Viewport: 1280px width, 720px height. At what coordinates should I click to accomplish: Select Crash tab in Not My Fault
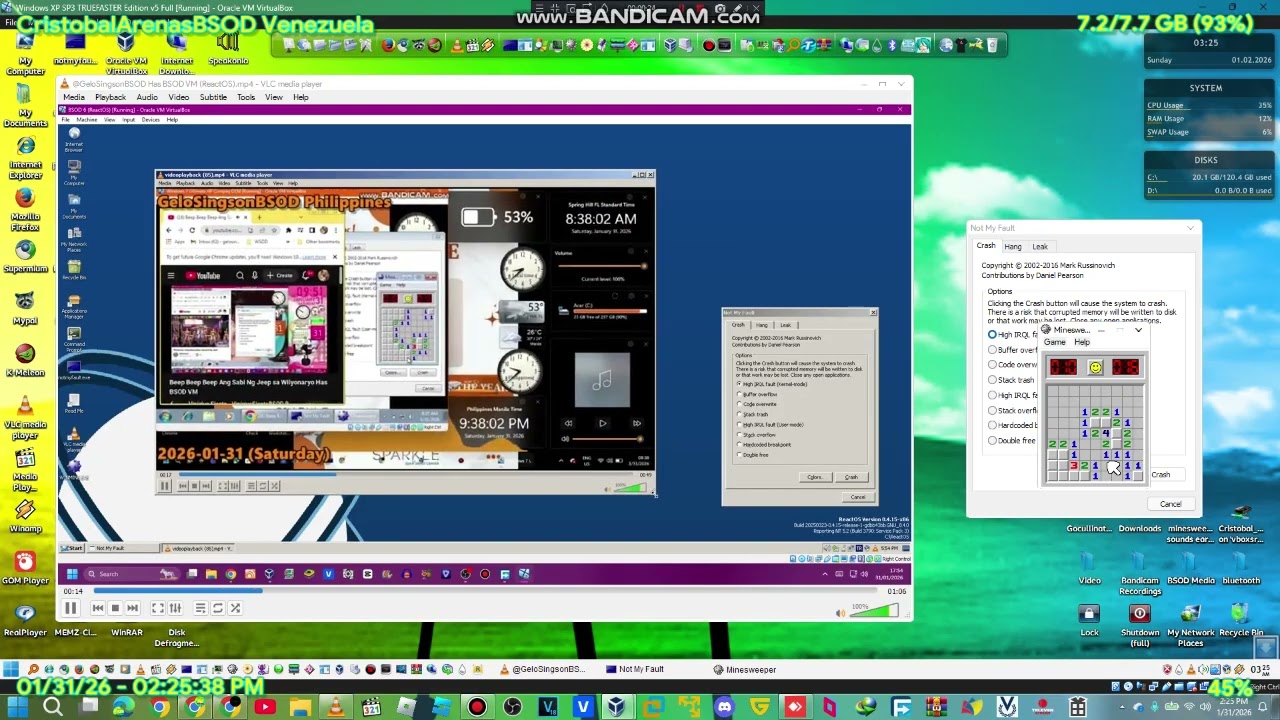(x=986, y=246)
